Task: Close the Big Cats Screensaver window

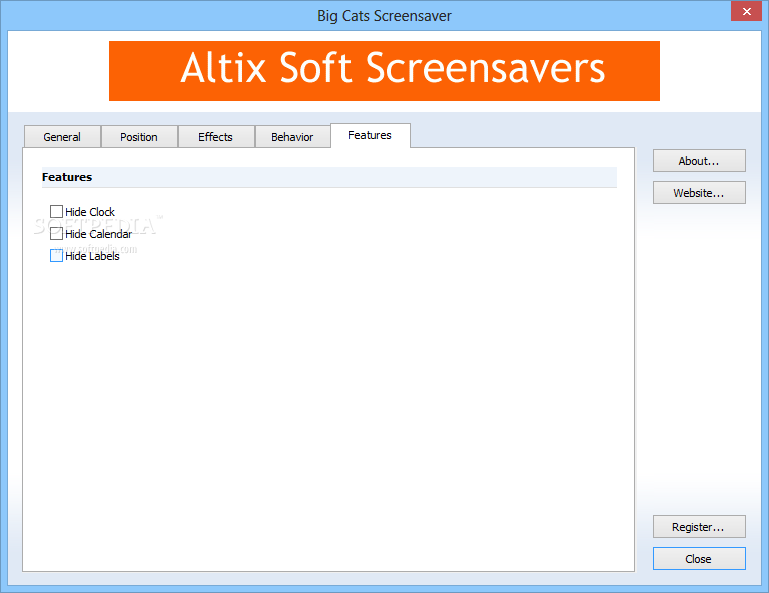Action: tap(746, 11)
